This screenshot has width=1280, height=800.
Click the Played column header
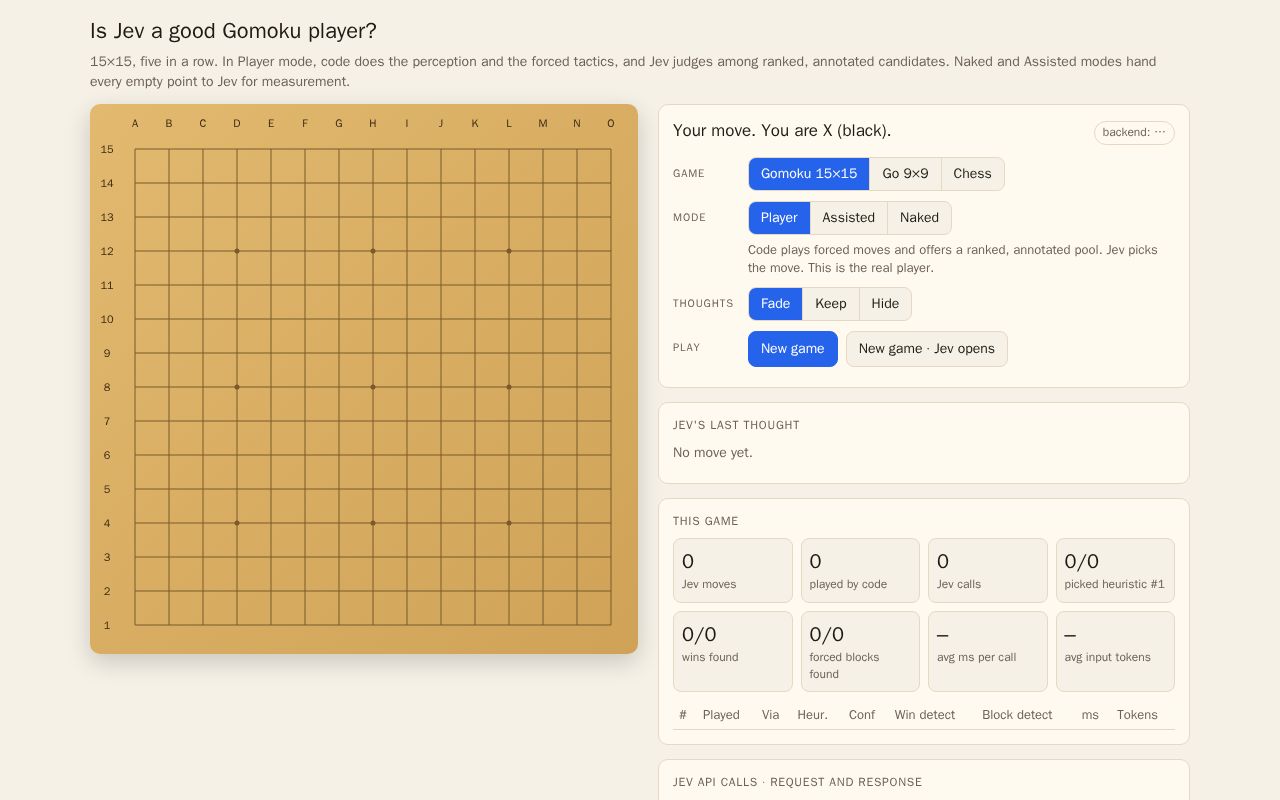pyautogui.click(x=721, y=715)
